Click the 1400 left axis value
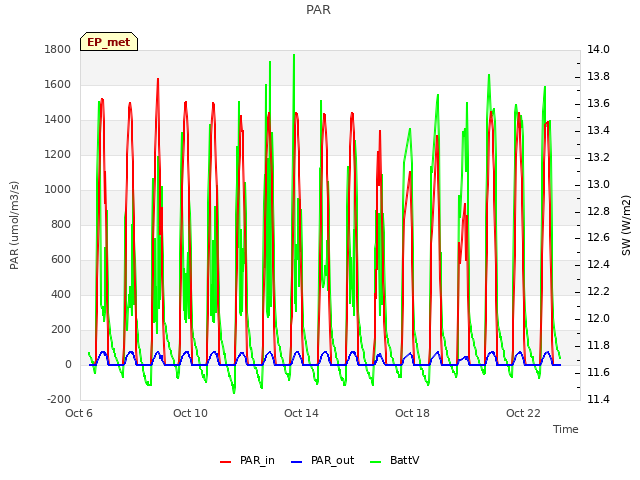 click(x=58, y=120)
